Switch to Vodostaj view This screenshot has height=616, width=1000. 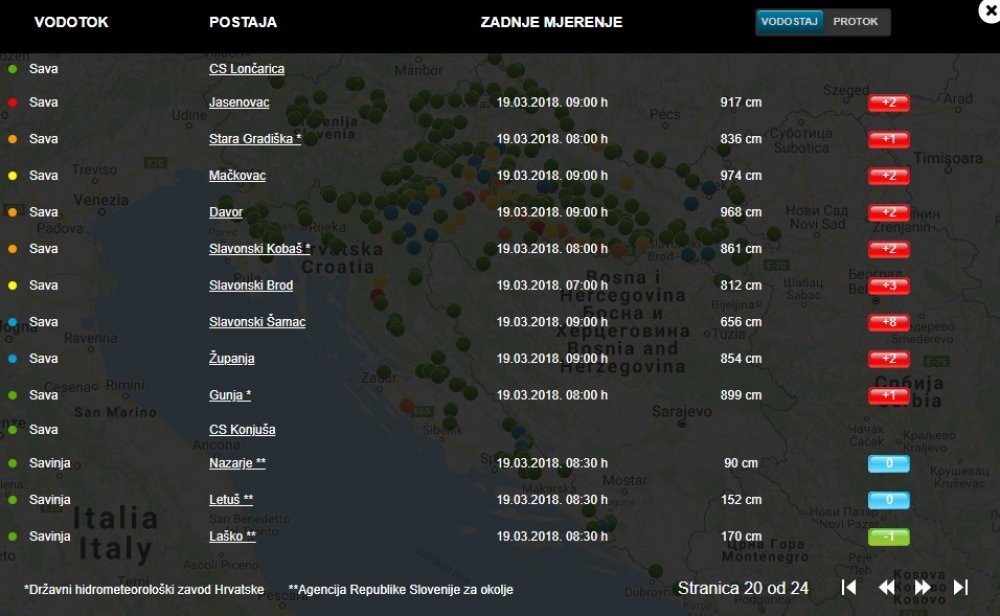(x=790, y=22)
